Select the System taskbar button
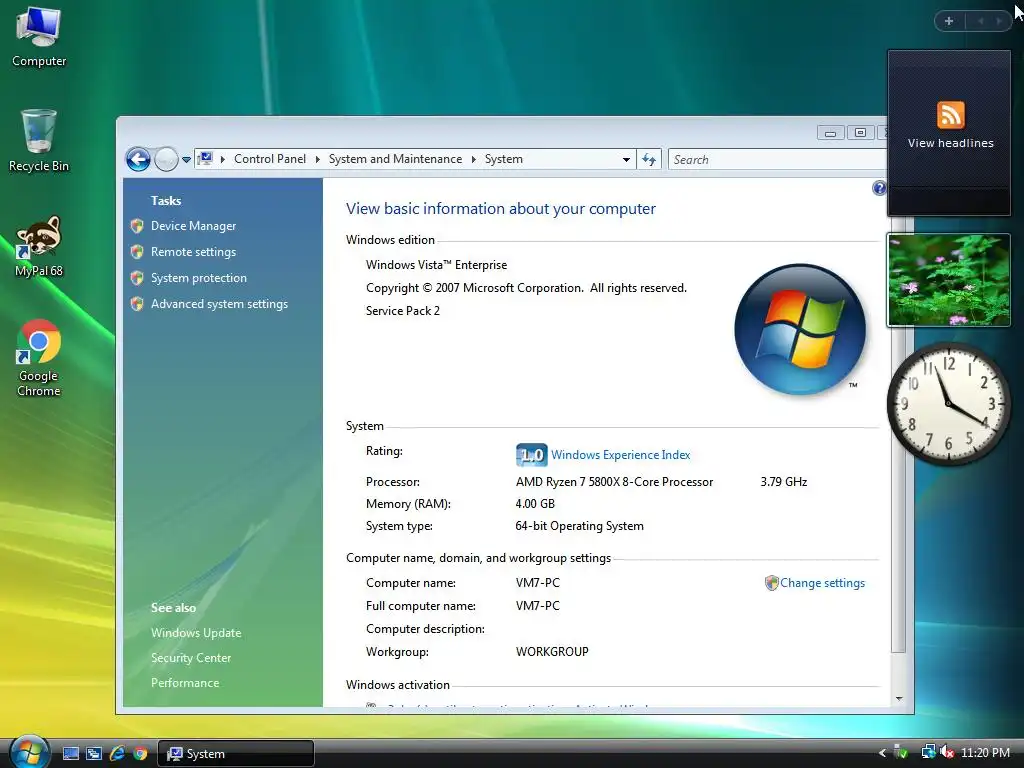The width and height of the screenshot is (1024, 768). (x=236, y=754)
